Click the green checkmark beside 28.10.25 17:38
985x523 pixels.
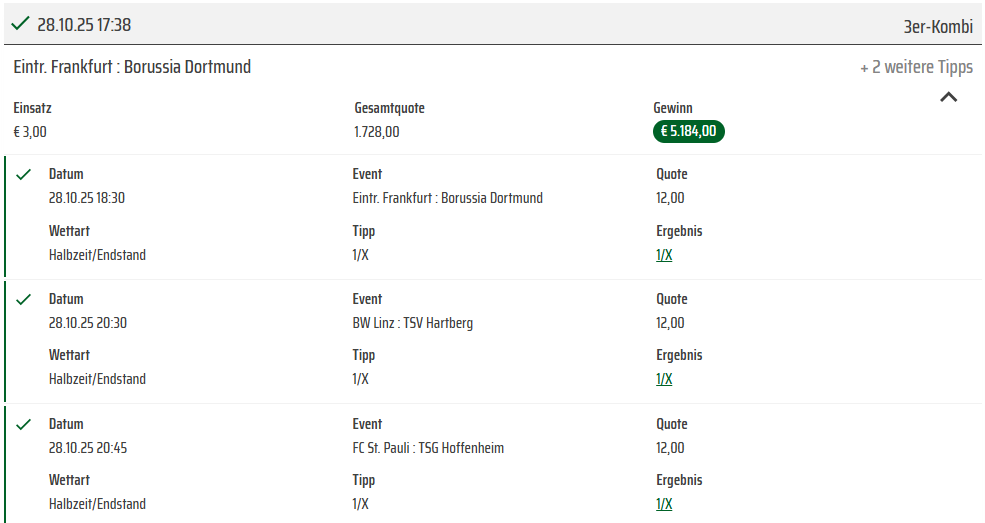(x=19, y=24)
